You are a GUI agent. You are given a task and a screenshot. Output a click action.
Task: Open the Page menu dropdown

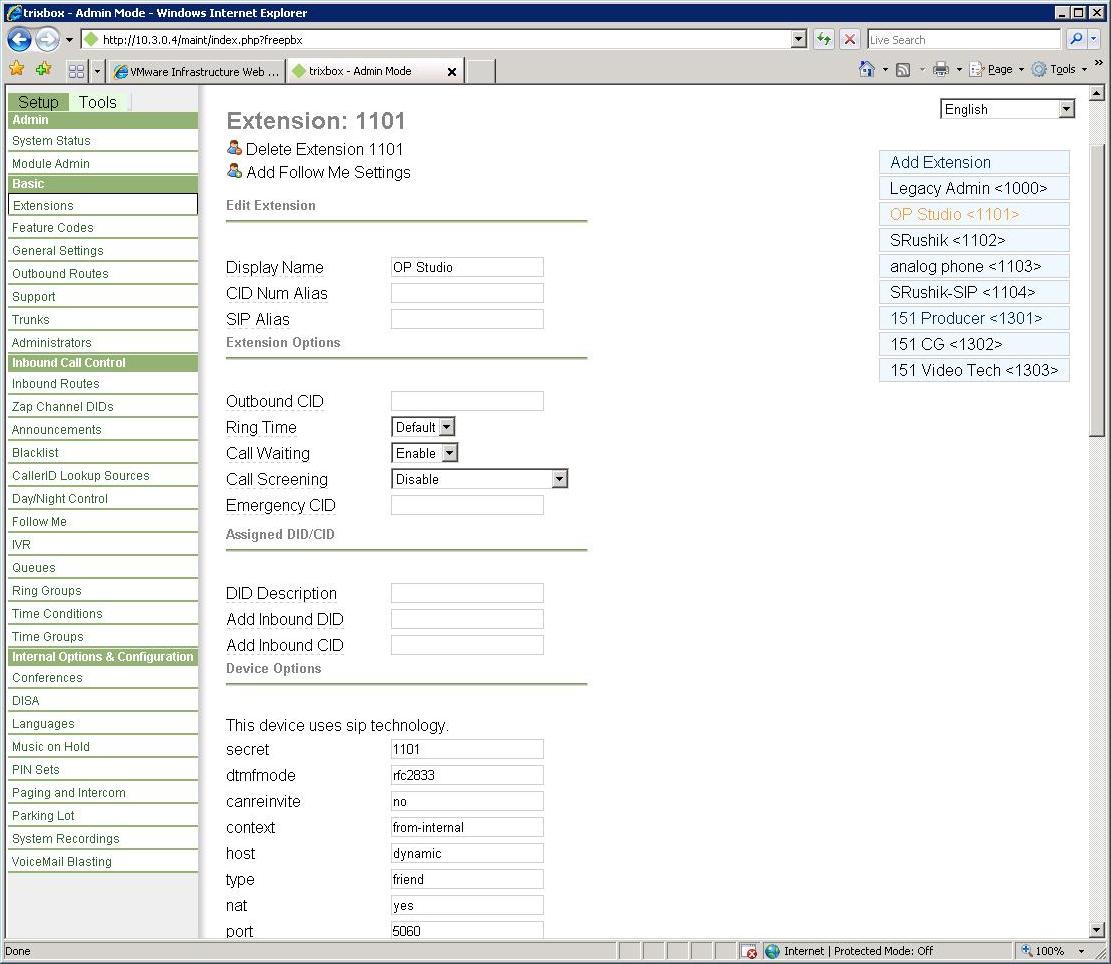pyautogui.click(x=1021, y=69)
